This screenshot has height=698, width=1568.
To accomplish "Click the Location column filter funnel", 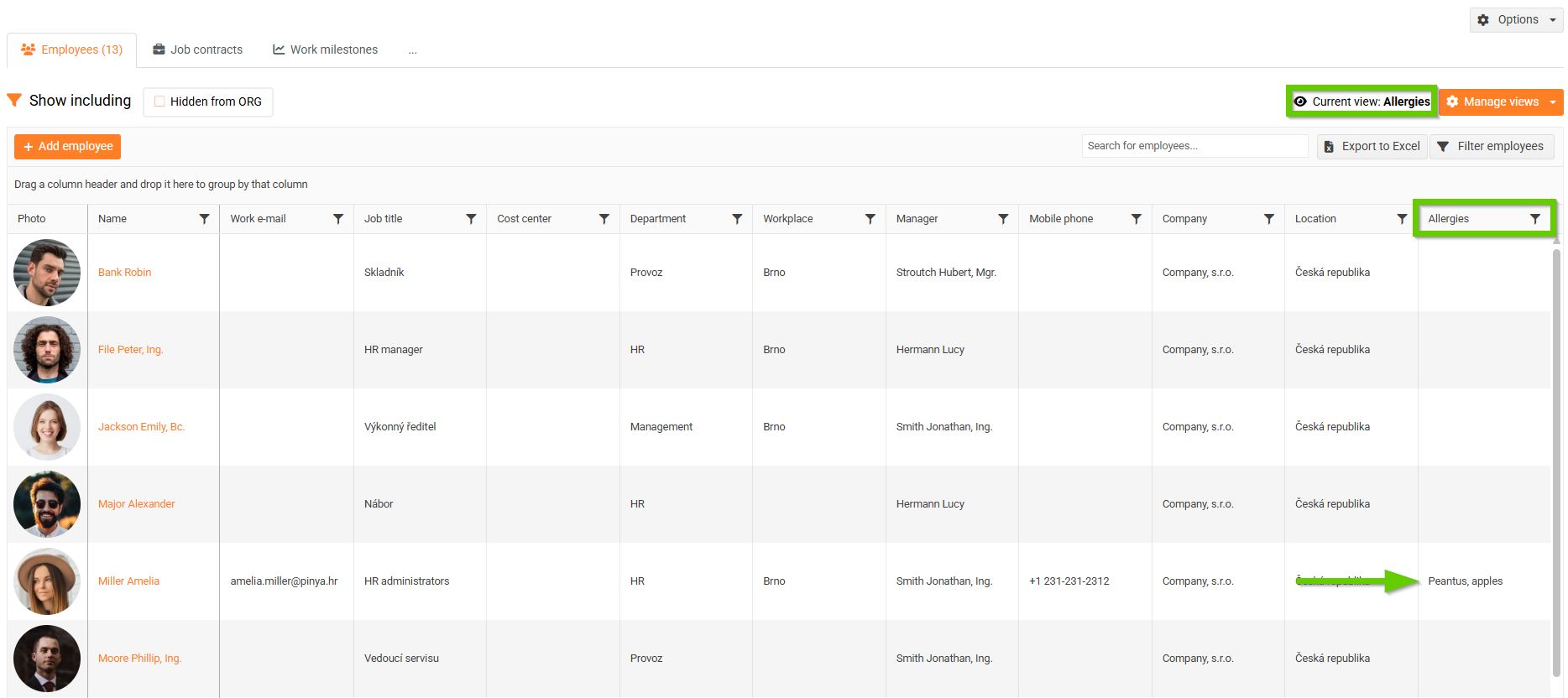I will [x=1402, y=219].
